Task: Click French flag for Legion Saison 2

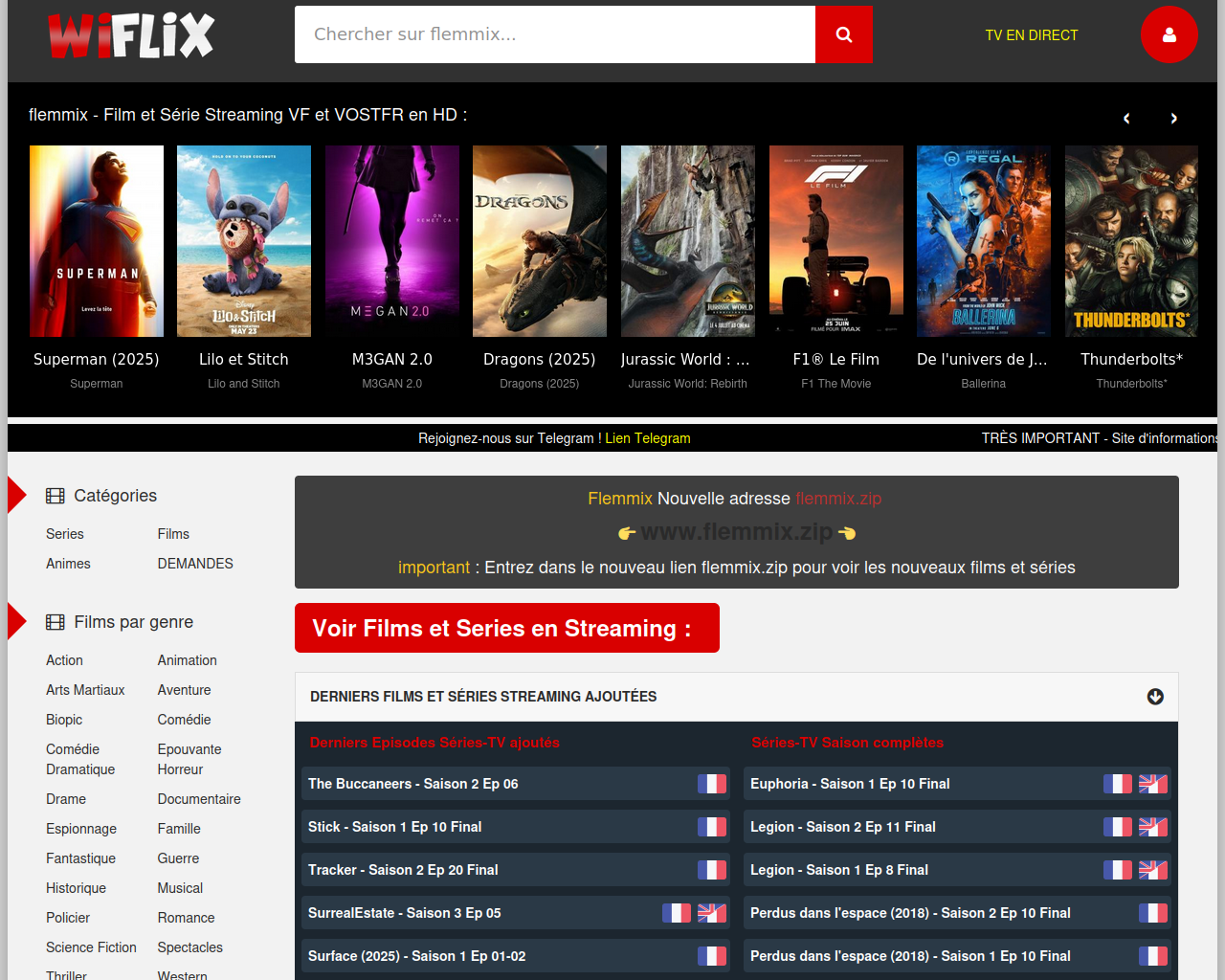Action: (x=1118, y=827)
